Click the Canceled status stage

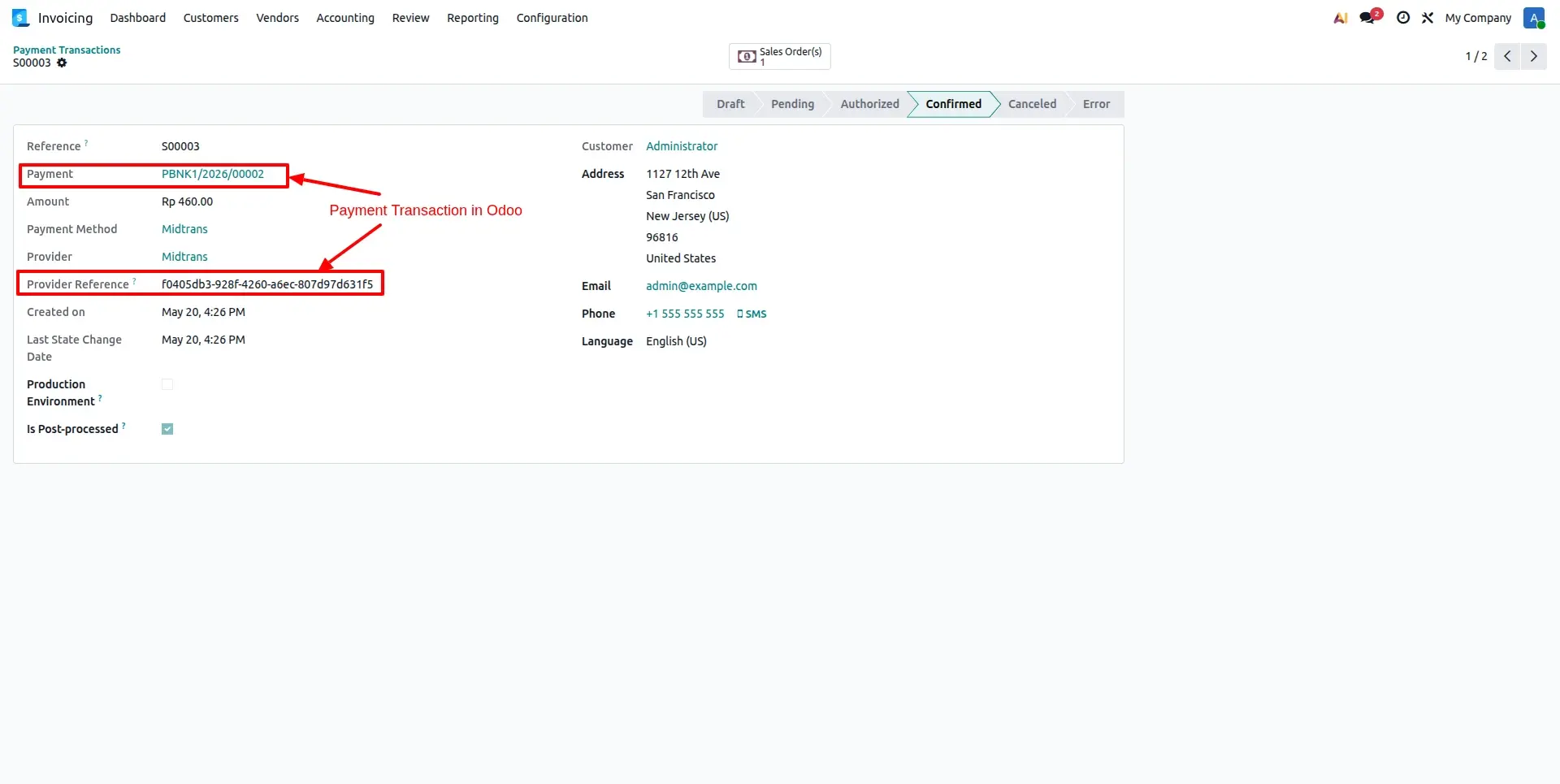pos(1032,104)
